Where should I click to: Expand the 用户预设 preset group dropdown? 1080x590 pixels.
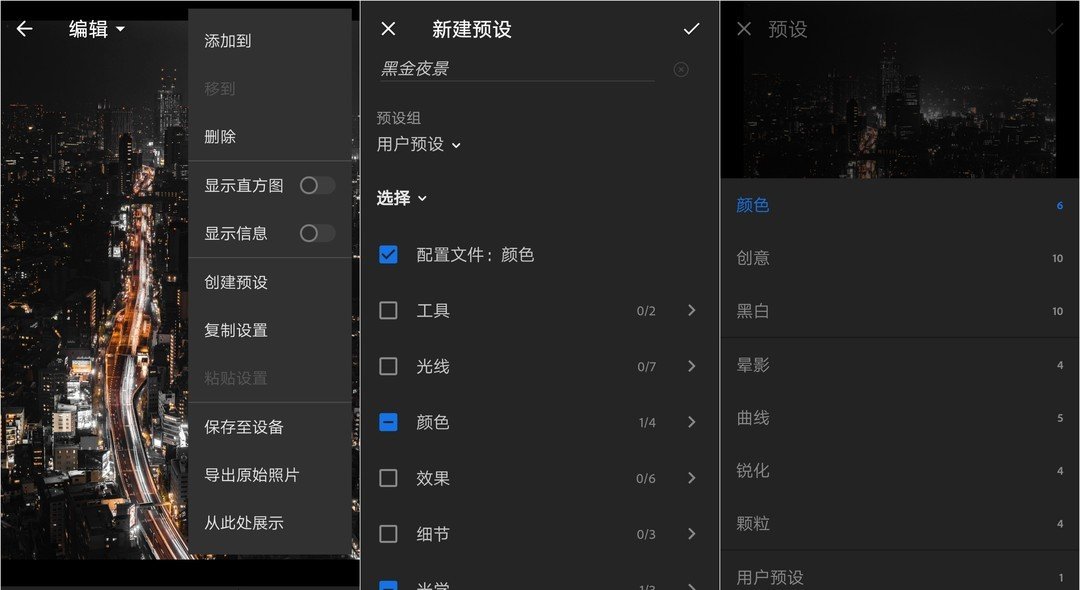tap(419, 145)
